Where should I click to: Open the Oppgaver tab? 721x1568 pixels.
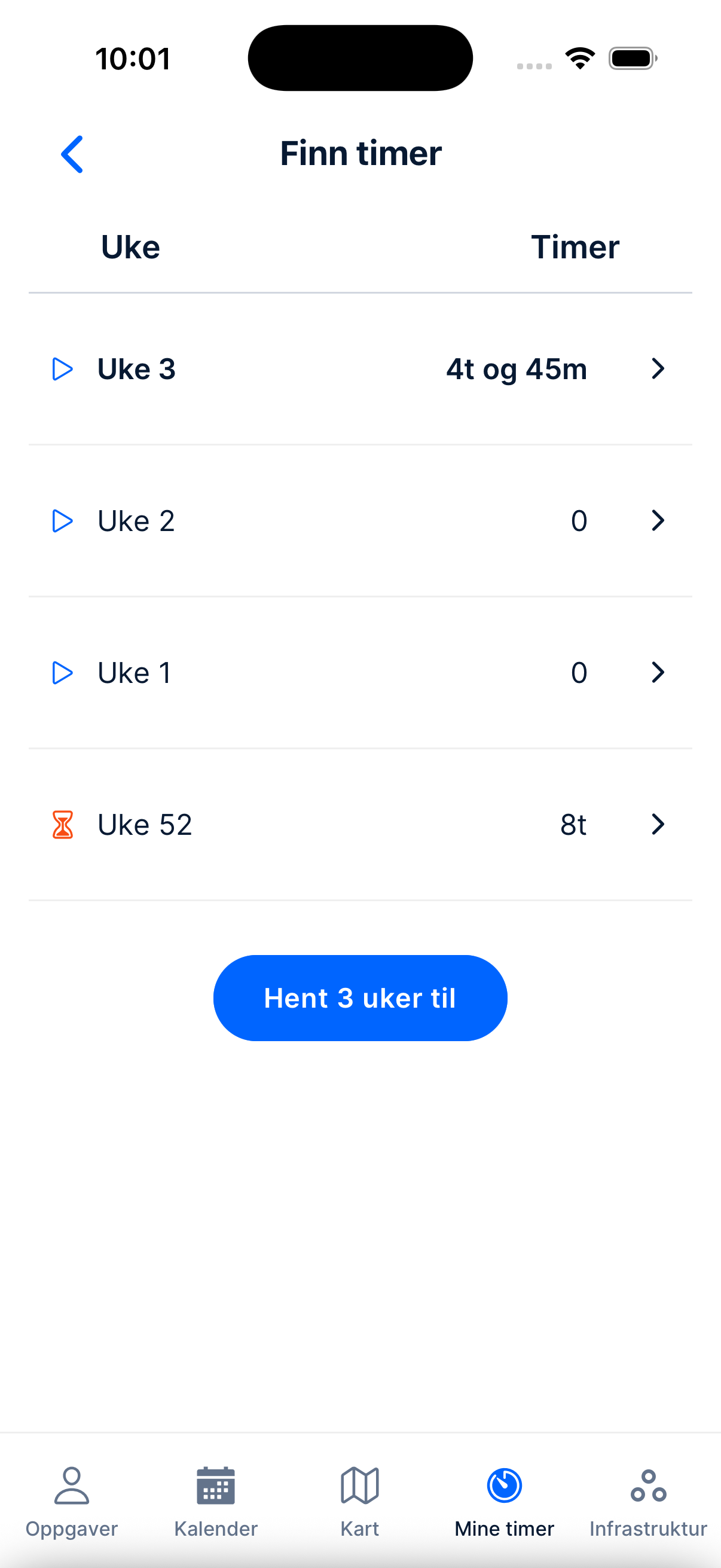[72, 1500]
